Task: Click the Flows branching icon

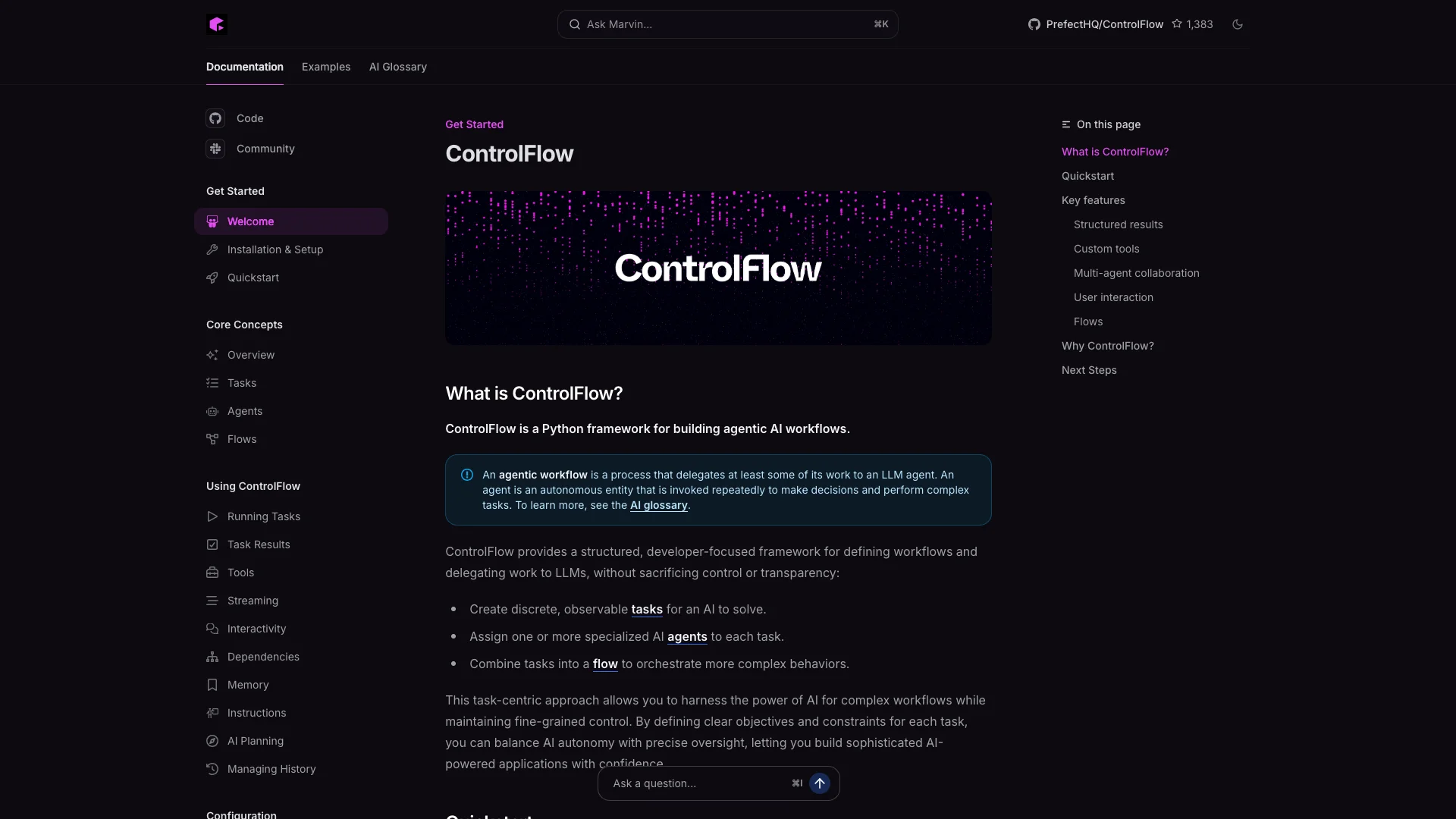Action: click(x=212, y=438)
